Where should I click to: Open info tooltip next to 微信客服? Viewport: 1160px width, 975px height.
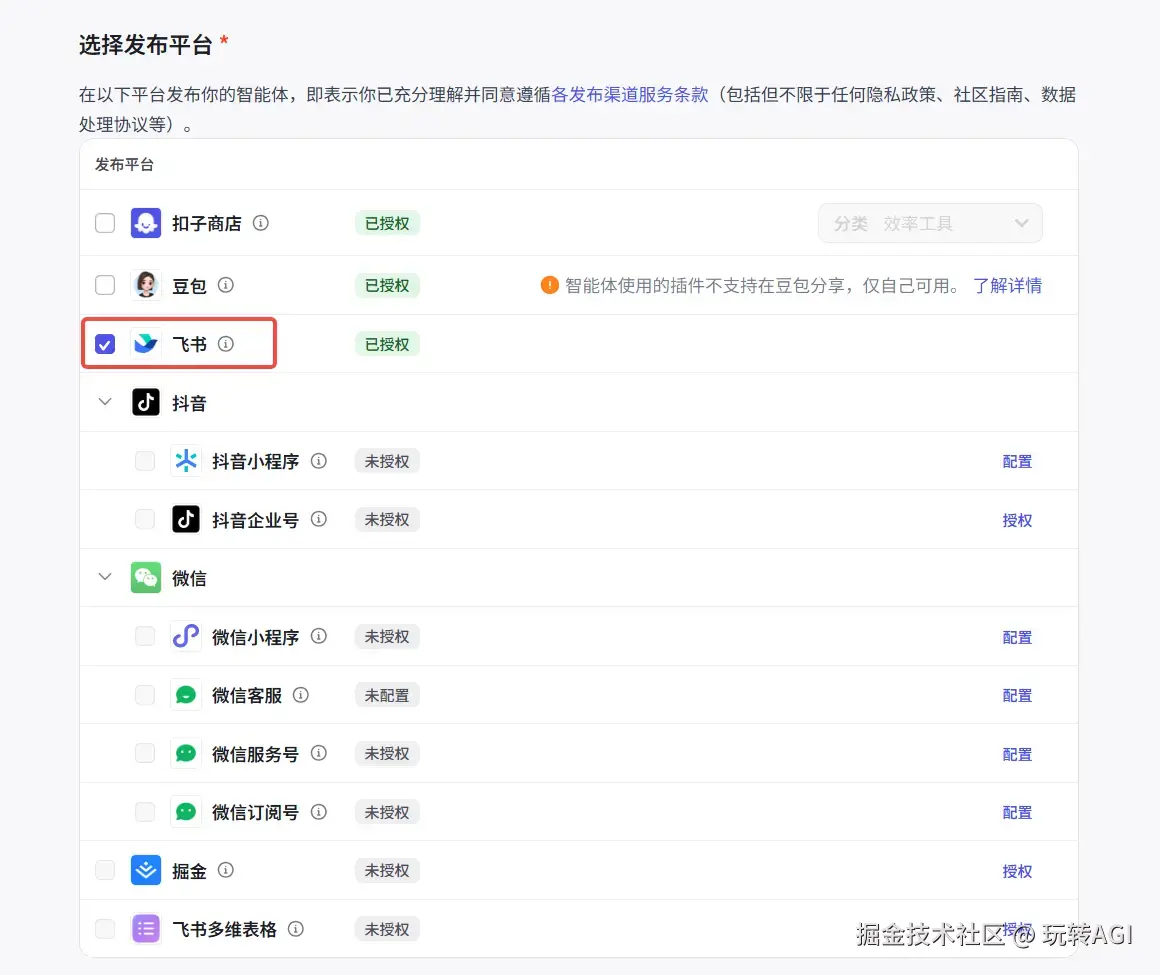tap(300, 695)
